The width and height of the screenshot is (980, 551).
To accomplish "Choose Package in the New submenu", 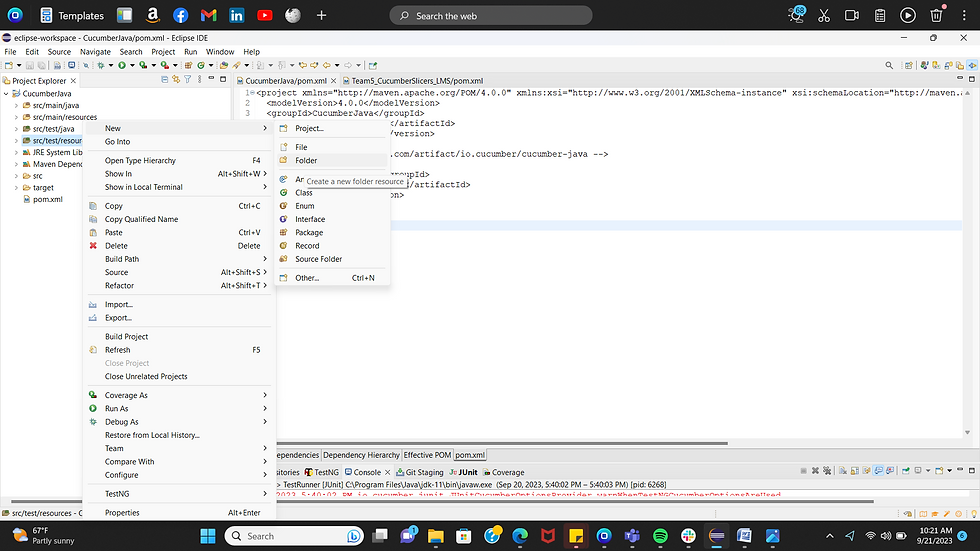I will pyautogui.click(x=332, y=232).
